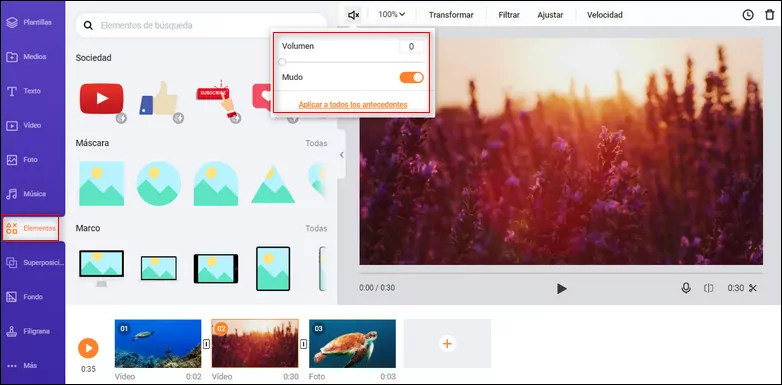
Task: Open the Música sidebar section
Action: point(26,194)
